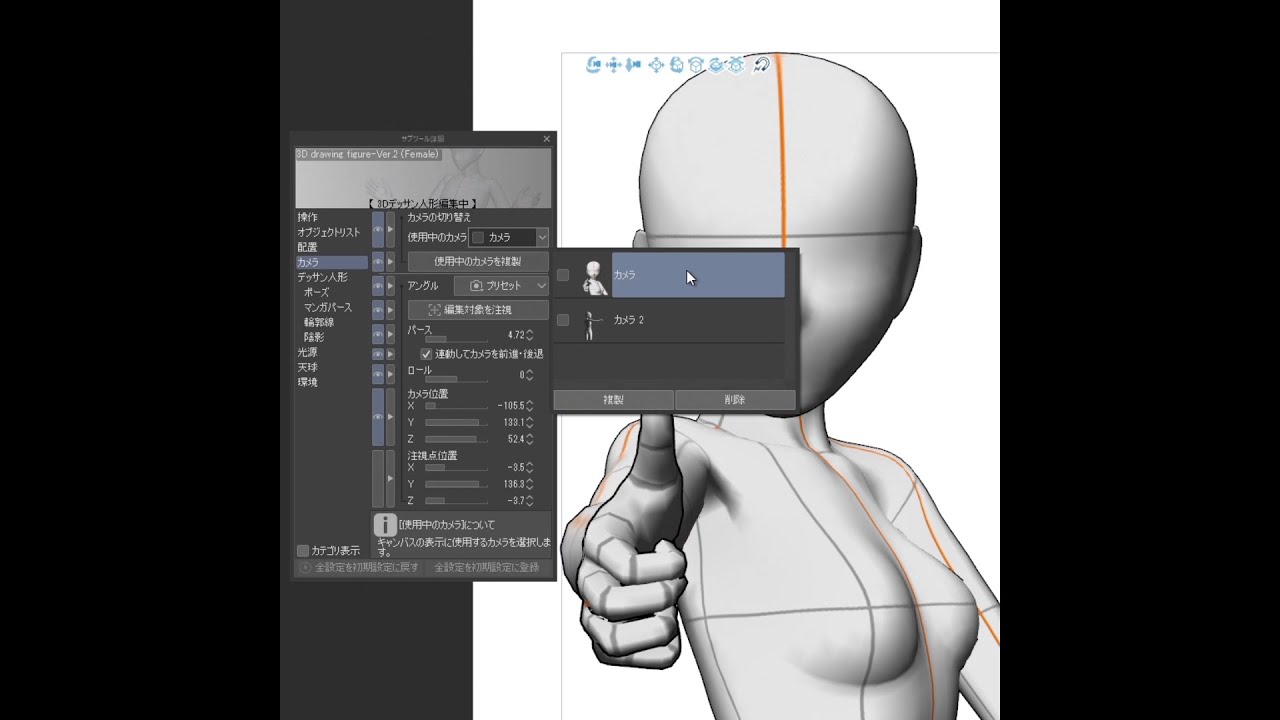The width and height of the screenshot is (1280, 720).
Task: Click expander arrow for 注視点位置 group
Action: tap(390, 478)
